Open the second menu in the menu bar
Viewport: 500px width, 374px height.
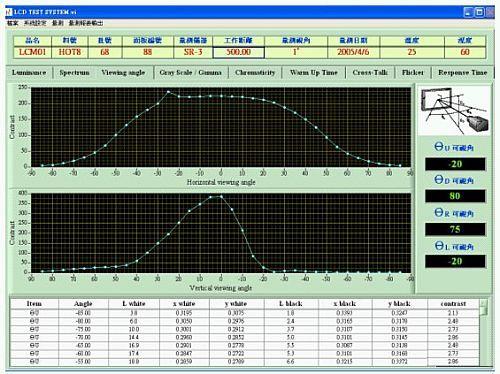[35, 23]
